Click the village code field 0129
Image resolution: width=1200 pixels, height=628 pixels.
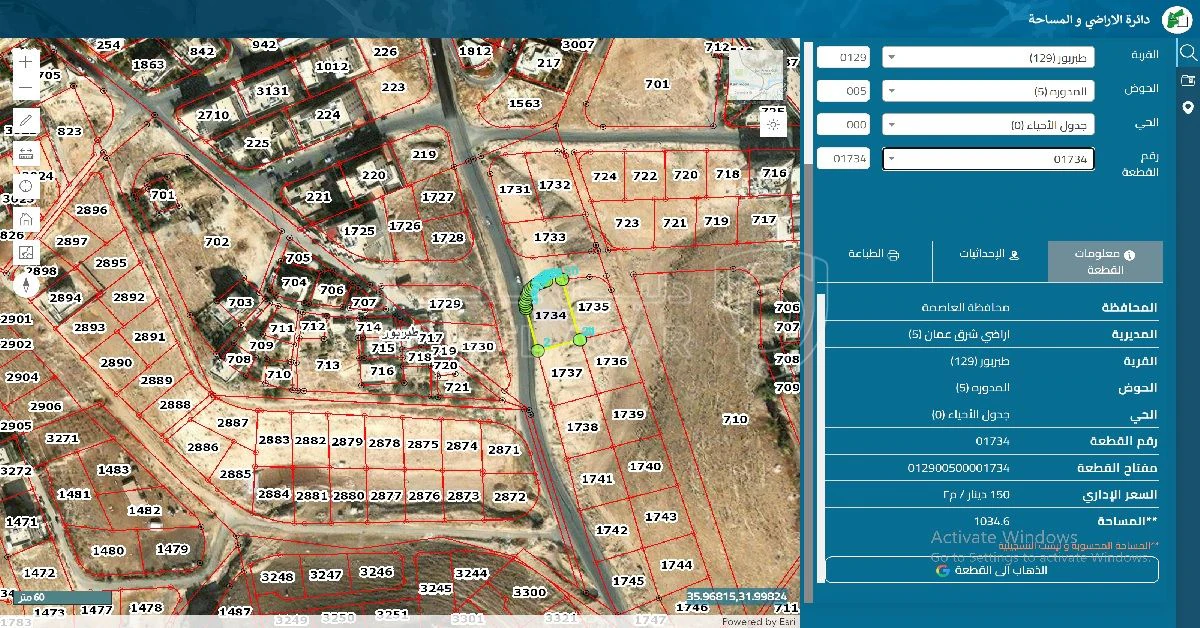click(843, 57)
